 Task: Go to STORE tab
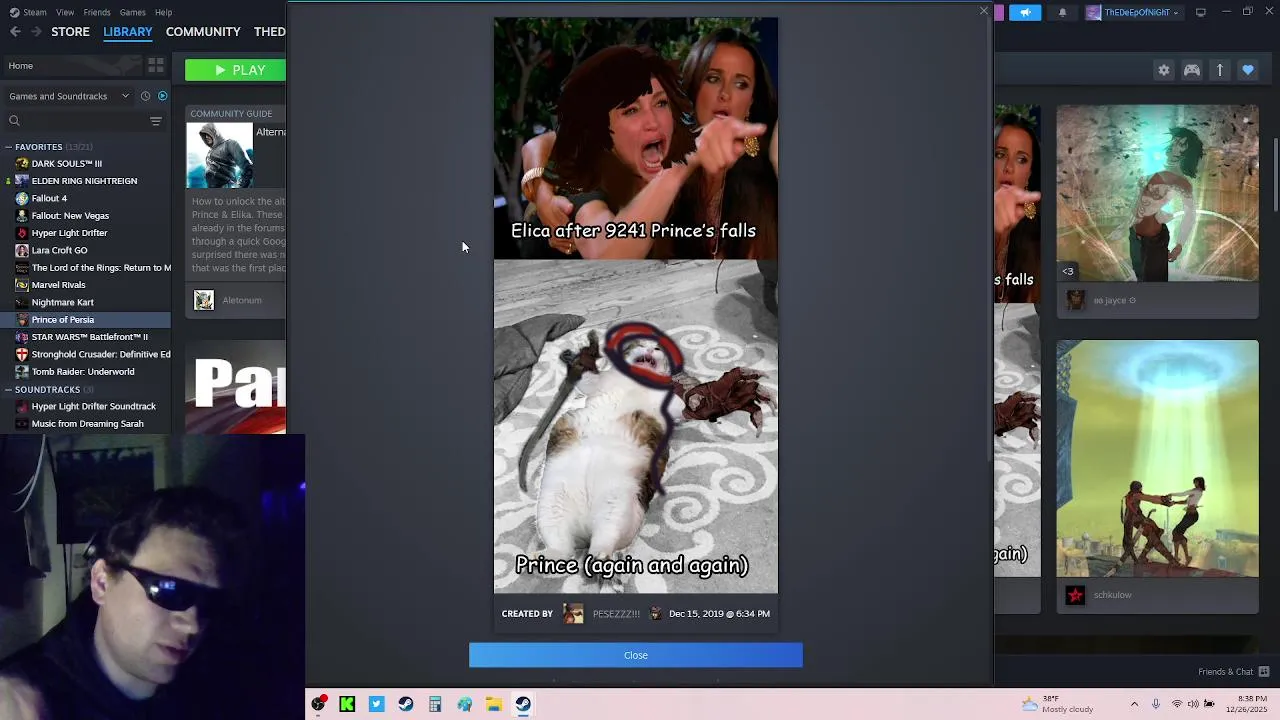coord(70,32)
